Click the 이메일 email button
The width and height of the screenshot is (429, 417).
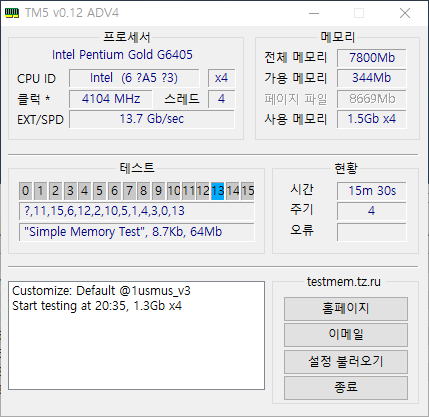[x=346, y=334]
